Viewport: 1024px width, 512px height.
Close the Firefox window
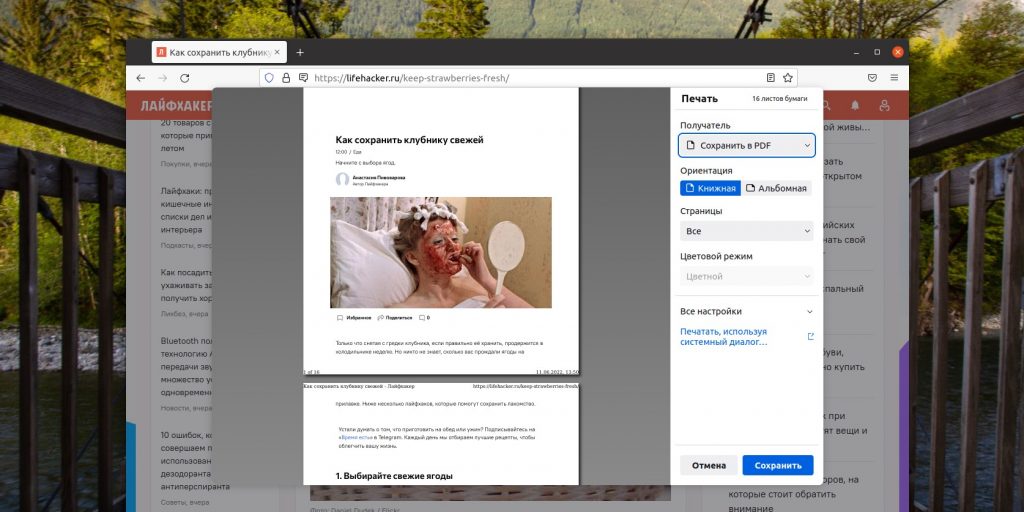[898, 52]
